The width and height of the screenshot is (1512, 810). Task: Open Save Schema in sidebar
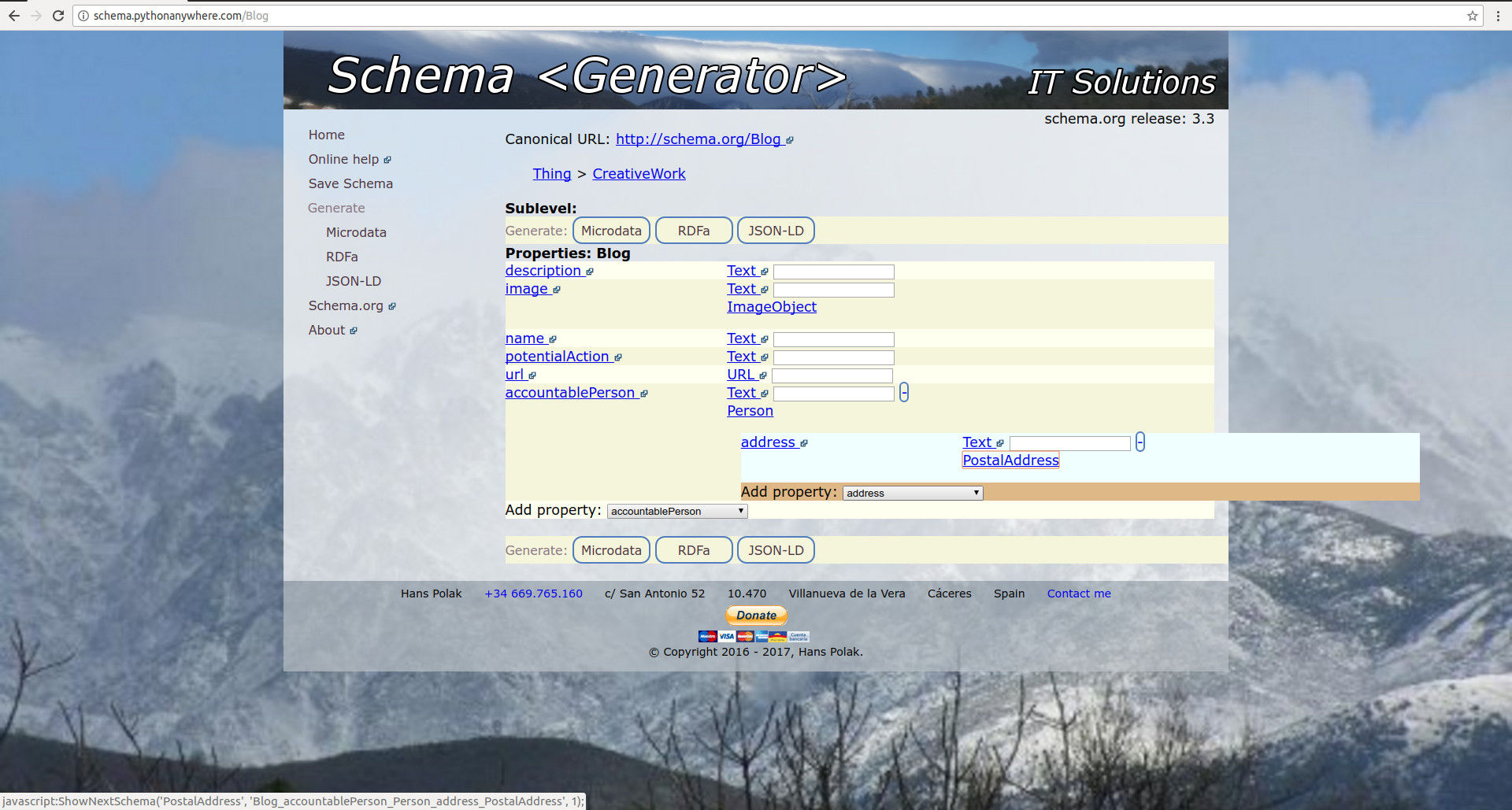tap(350, 183)
